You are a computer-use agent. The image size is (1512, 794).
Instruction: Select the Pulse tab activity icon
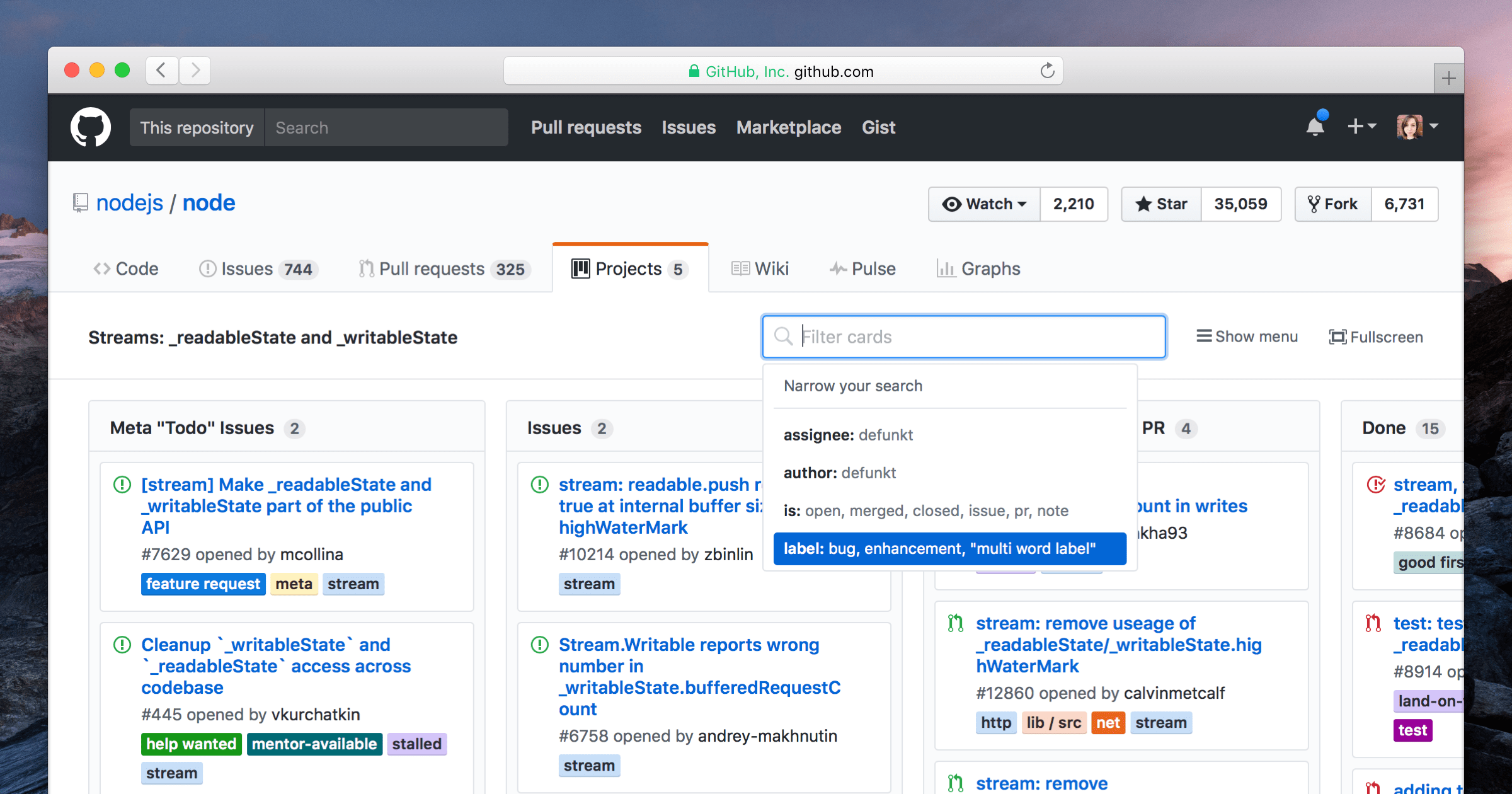pyautogui.click(x=837, y=268)
